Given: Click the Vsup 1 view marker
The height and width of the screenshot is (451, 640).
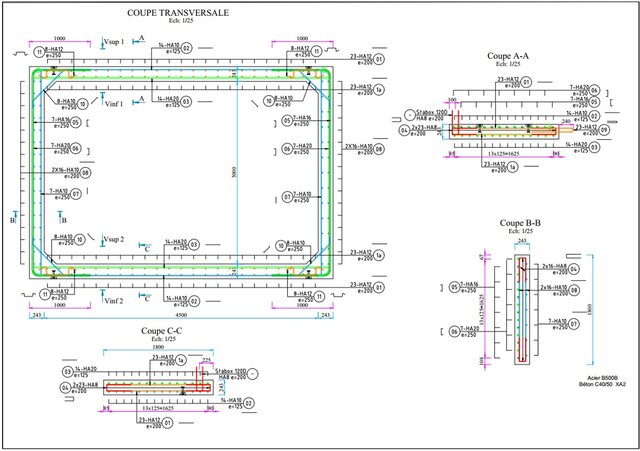Looking at the screenshot, I should coord(115,42).
